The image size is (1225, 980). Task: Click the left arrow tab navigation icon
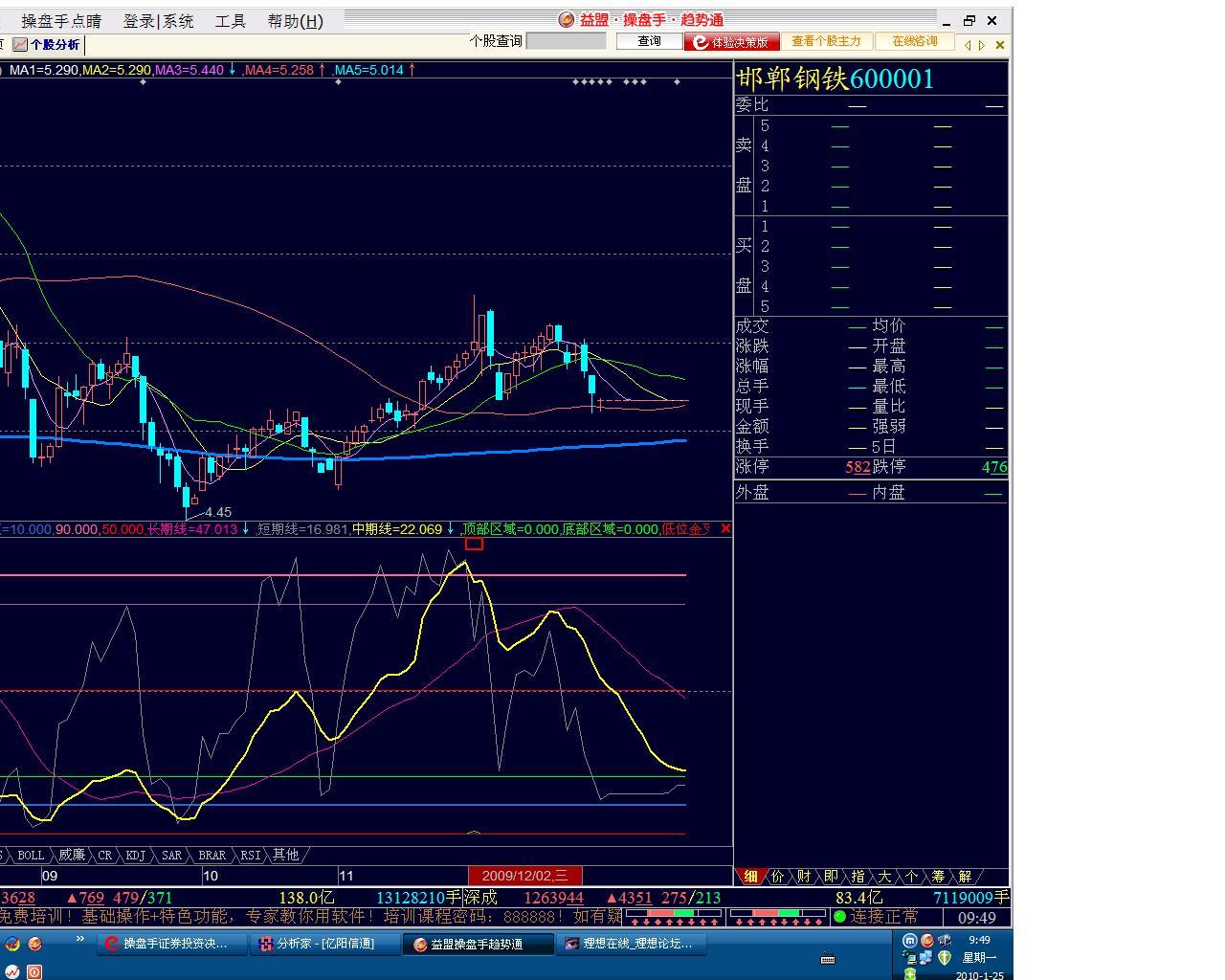(968, 45)
